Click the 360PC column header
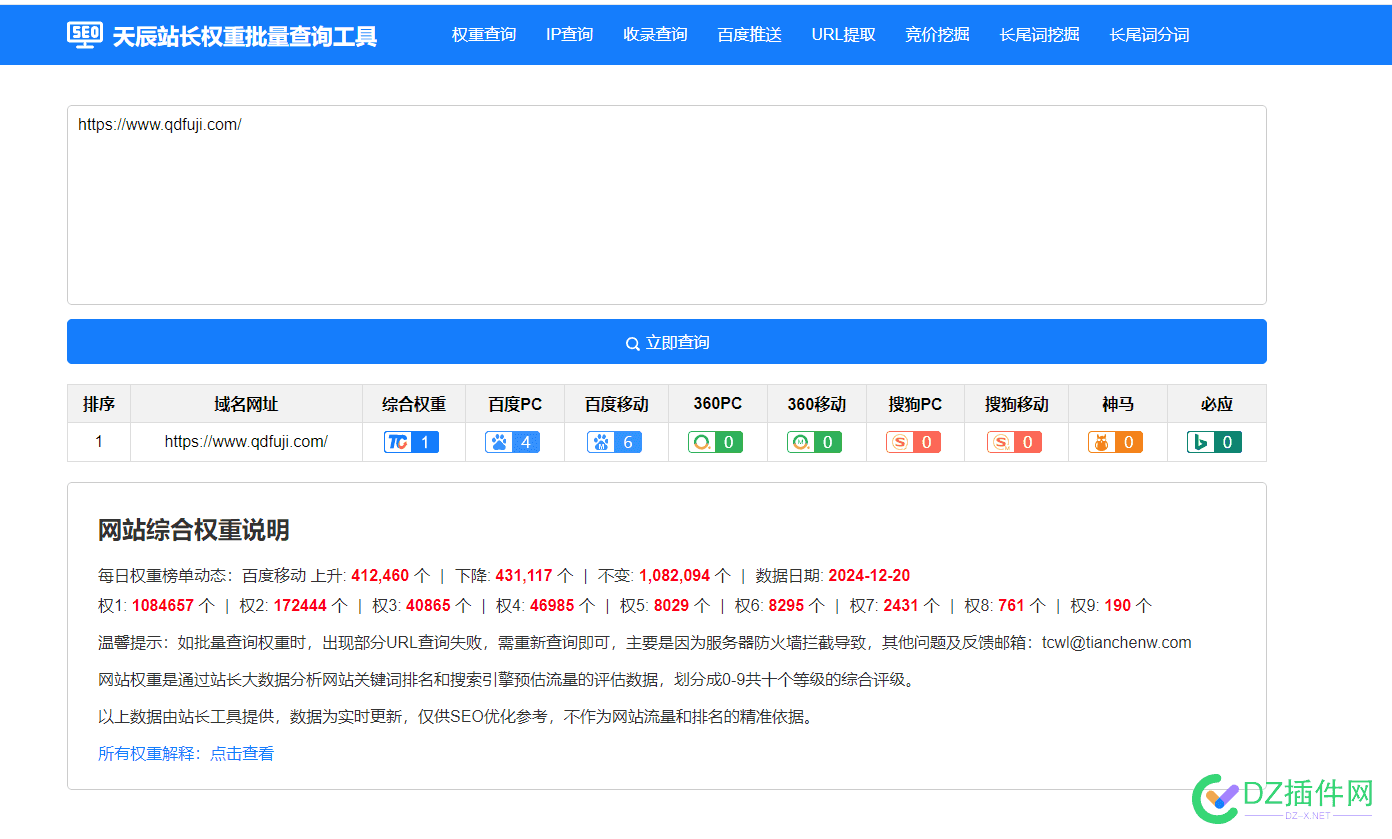This screenshot has height=839, width=1392. [x=718, y=404]
